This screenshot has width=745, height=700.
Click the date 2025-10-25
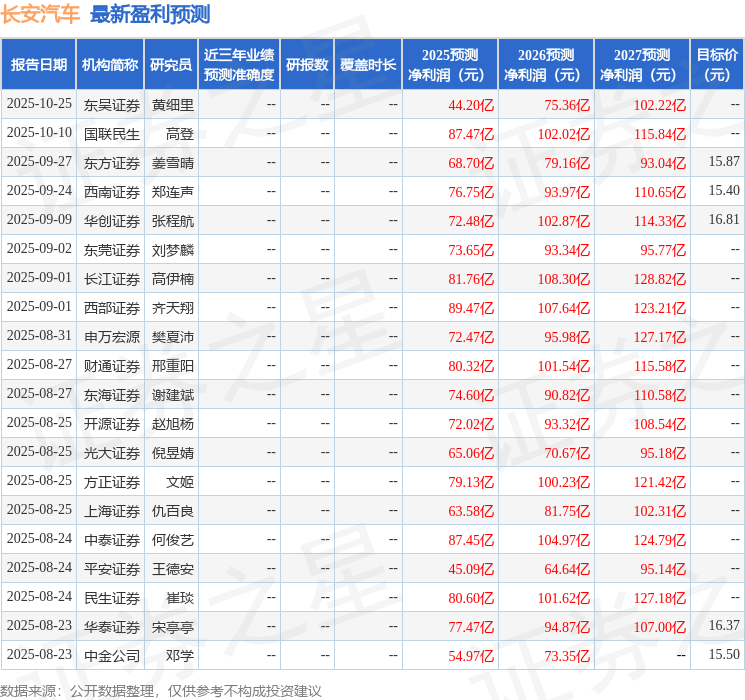(39, 104)
